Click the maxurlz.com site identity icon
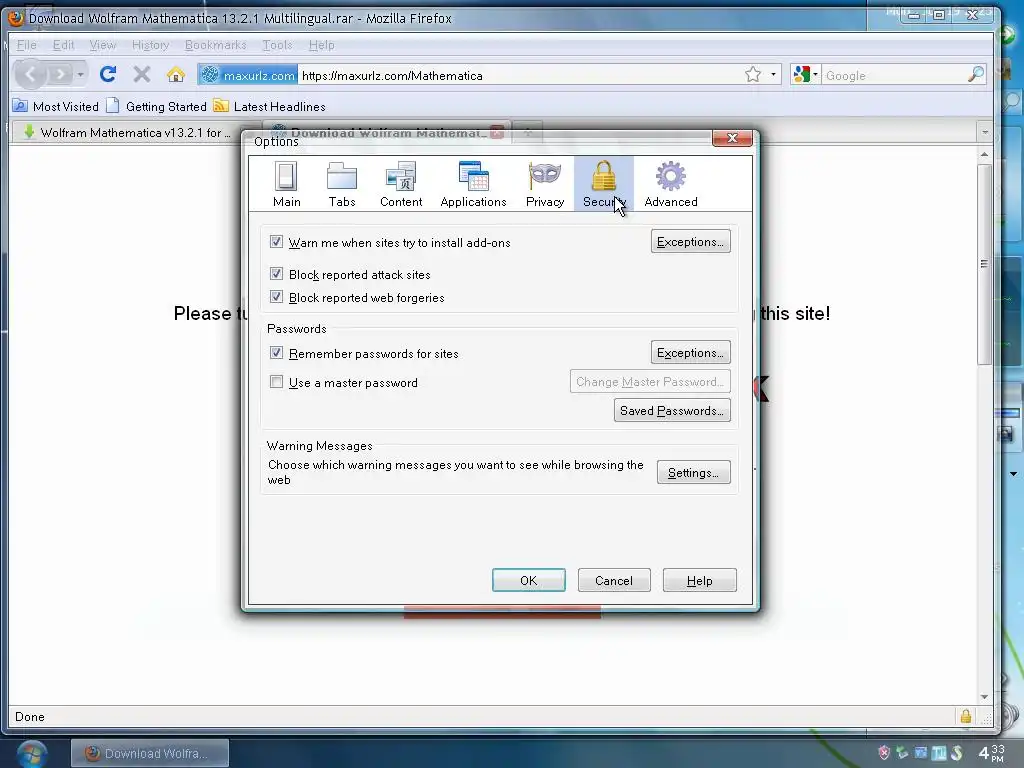 pyautogui.click(x=248, y=75)
